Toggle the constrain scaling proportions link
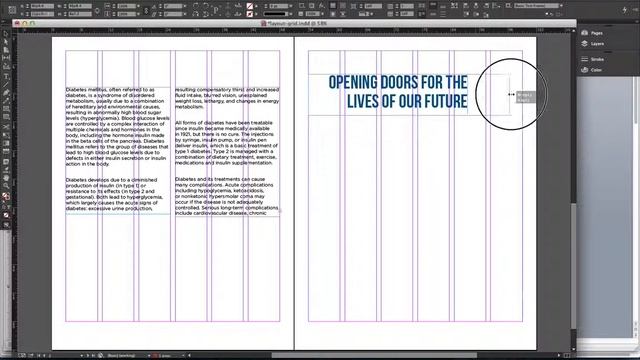The width and height of the screenshot is (640, 360). pyautogui.click(x=147, y=10)
